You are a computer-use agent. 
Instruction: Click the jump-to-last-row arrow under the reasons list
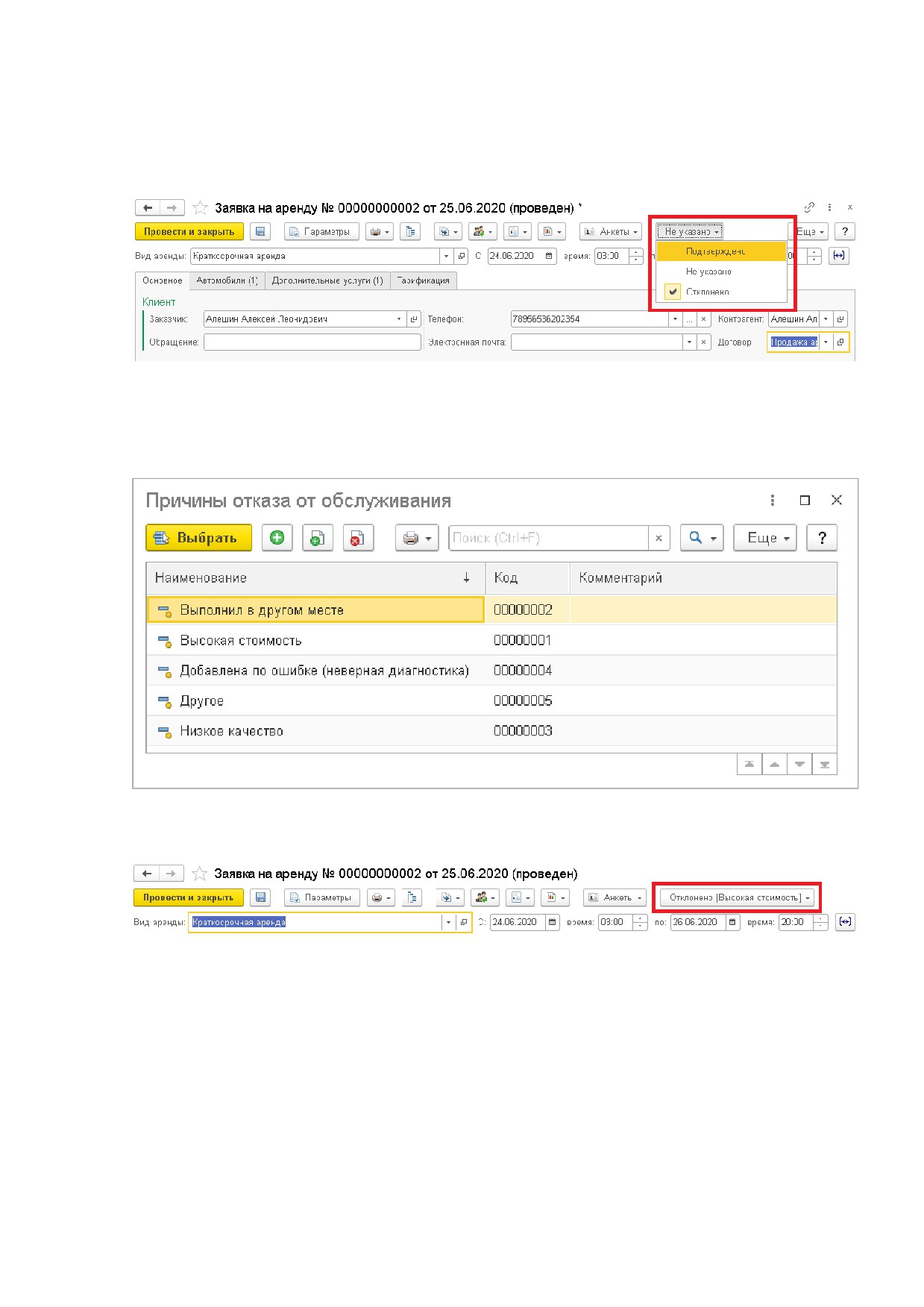(x=825, y=764)
